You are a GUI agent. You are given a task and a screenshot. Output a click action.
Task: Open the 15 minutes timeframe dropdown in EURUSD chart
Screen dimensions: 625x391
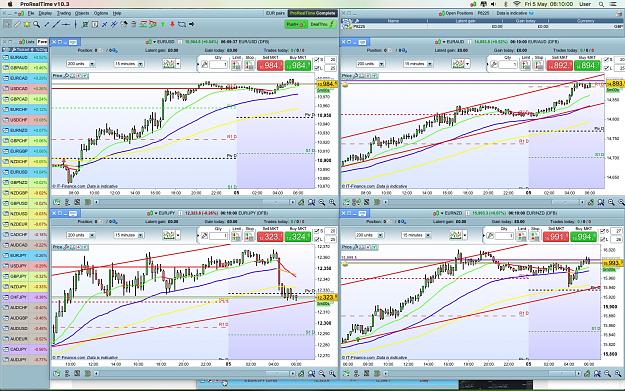coord(129,64)
